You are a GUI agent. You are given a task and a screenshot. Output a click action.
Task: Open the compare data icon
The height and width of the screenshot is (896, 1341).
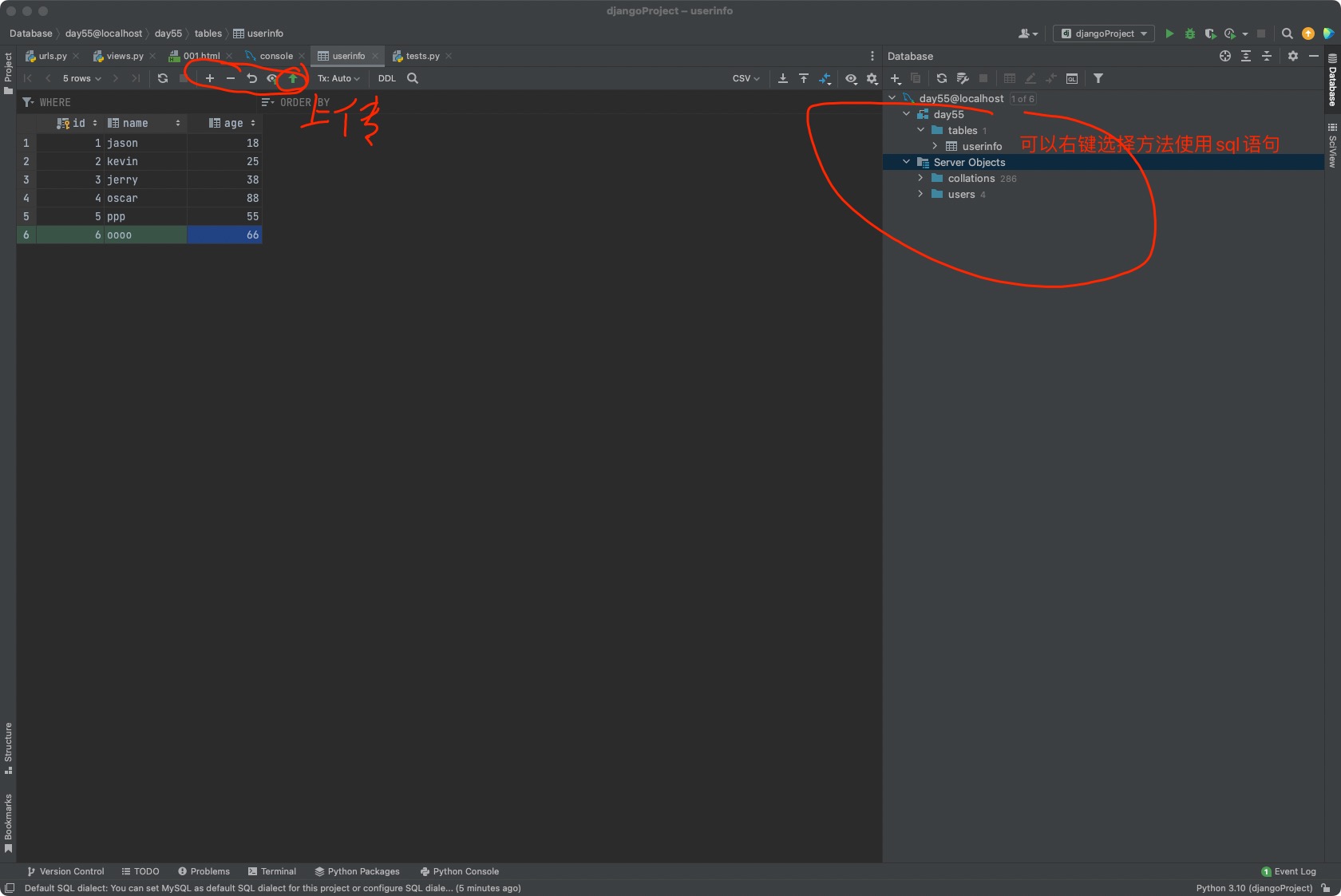[825, 78]
